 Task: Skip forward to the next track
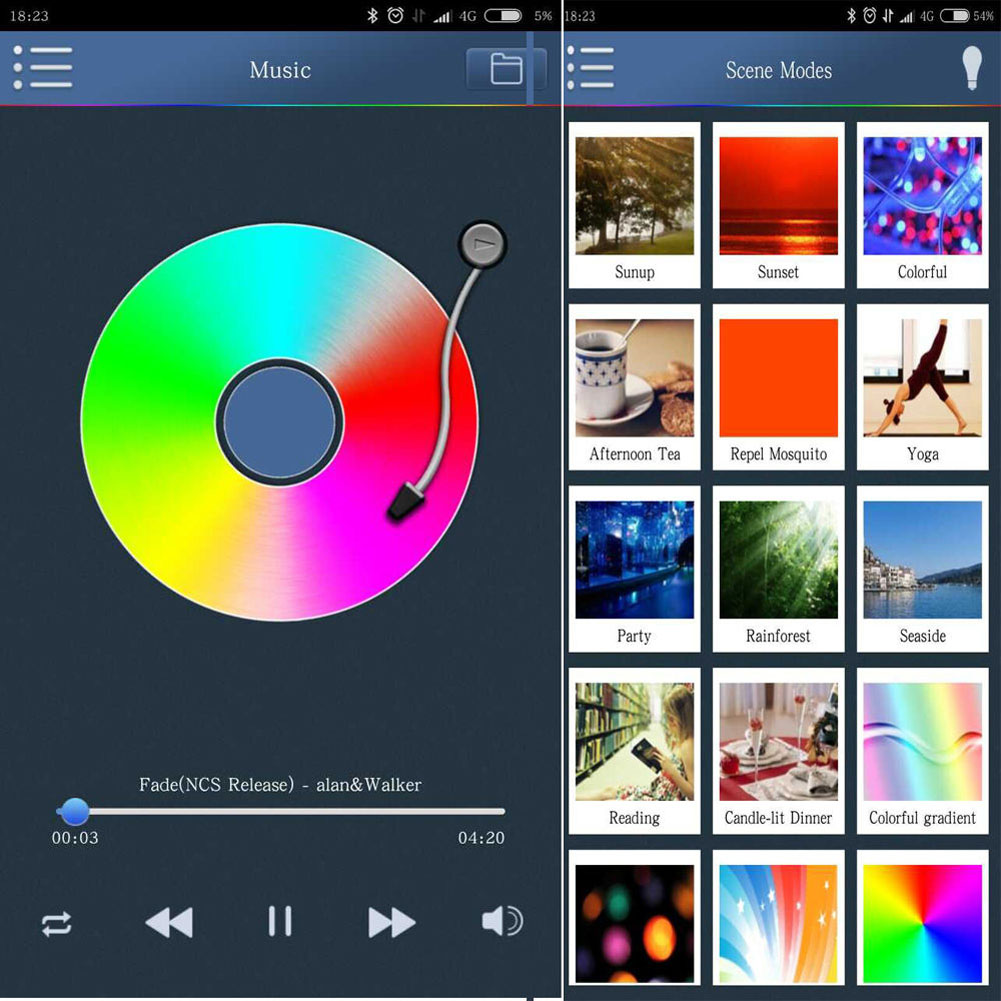[391, 922]
